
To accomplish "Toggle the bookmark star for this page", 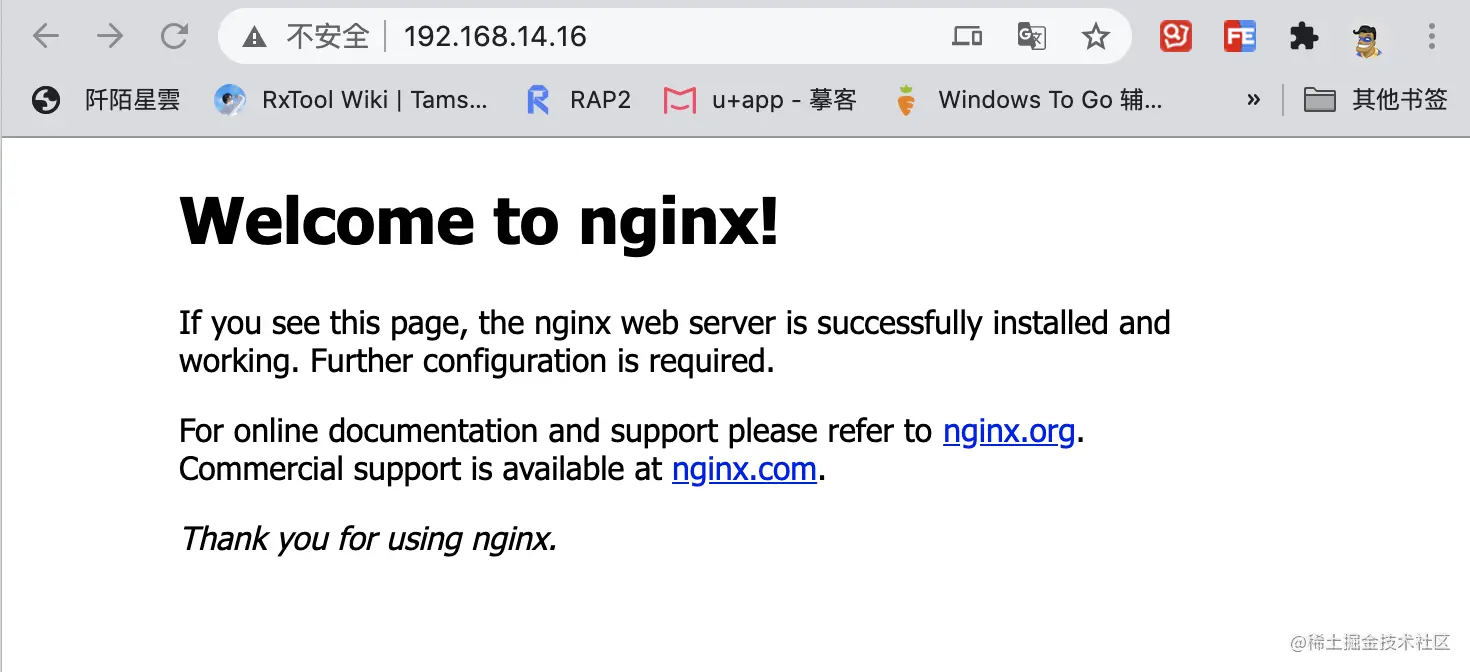I will [x=1096, y=36].
